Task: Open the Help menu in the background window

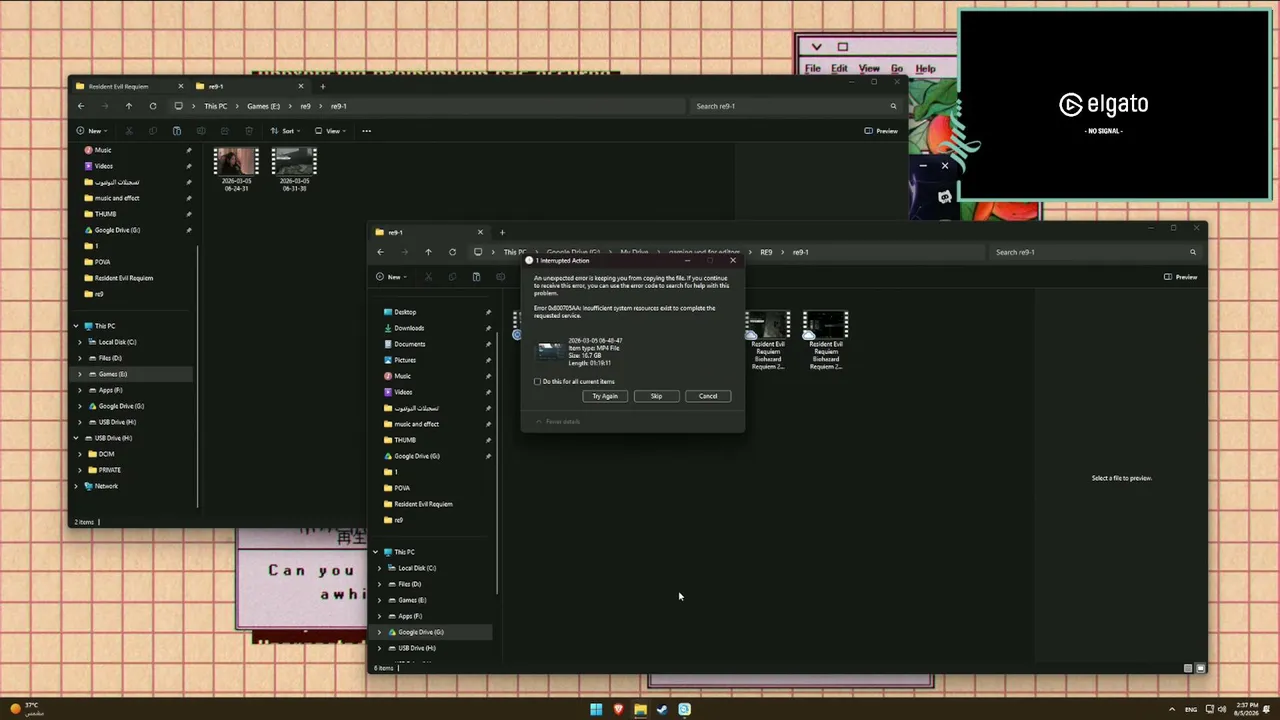Action: (x=925, y=69)
